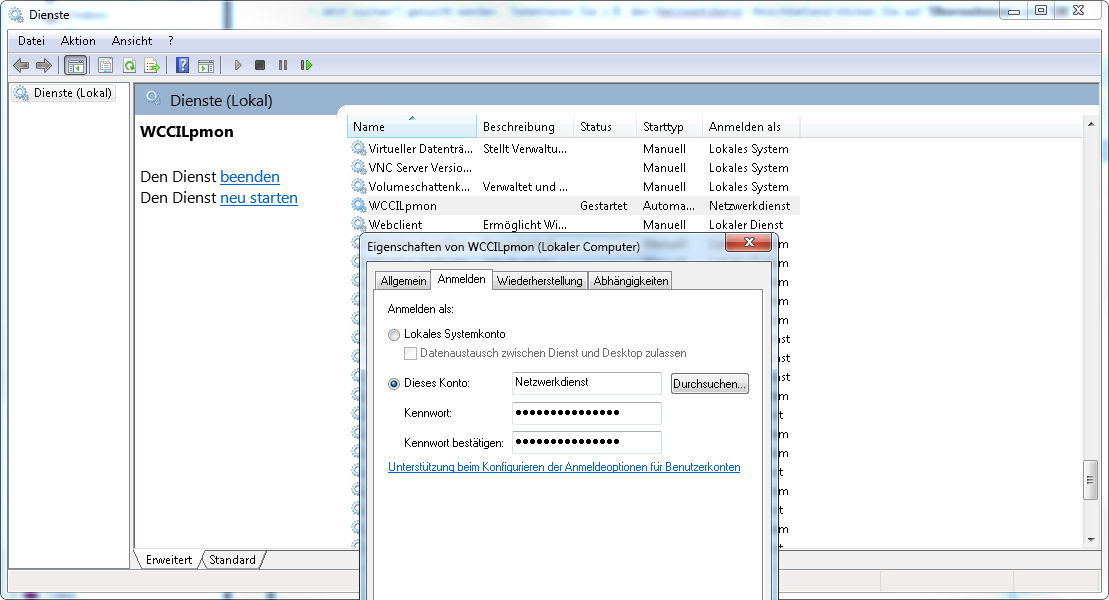Viewport: 1109px width, 600px height.
Task: Open the Aktion menu
Action: pyautogui.click(x=78, y=41)
